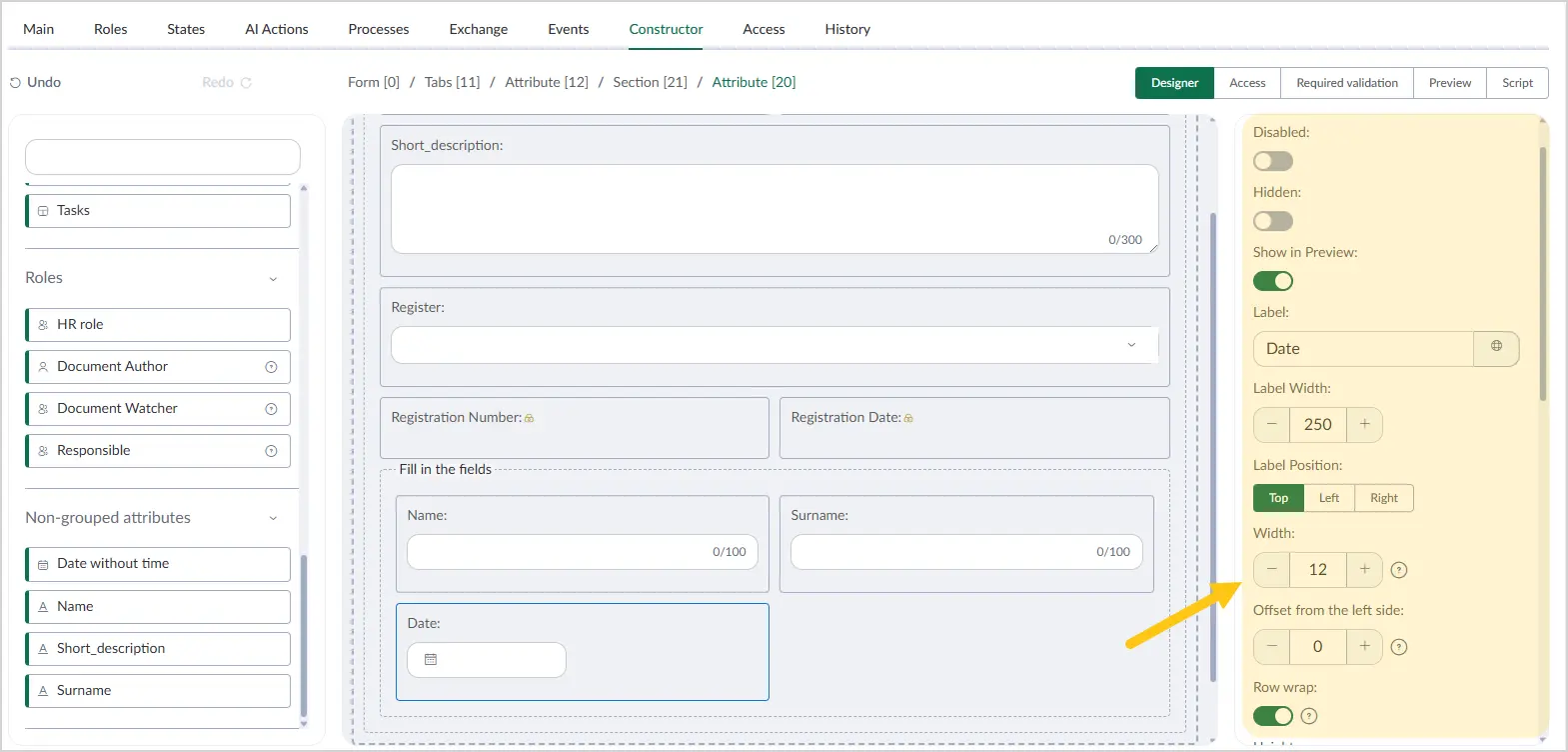
Task: Set Label Position to Right
Action: tap(1384, 498)
